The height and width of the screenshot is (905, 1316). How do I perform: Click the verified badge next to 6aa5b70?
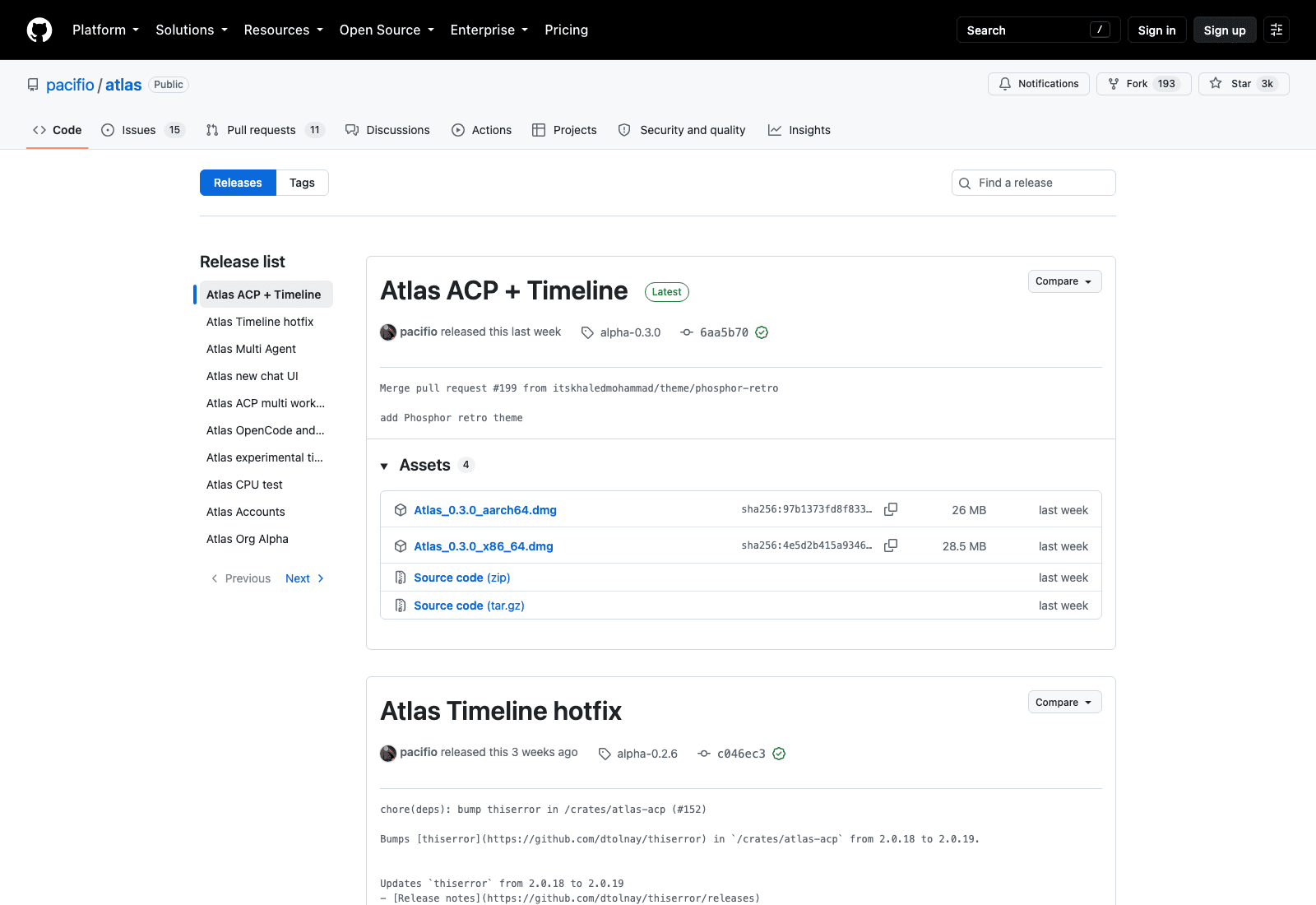[762, 332]
